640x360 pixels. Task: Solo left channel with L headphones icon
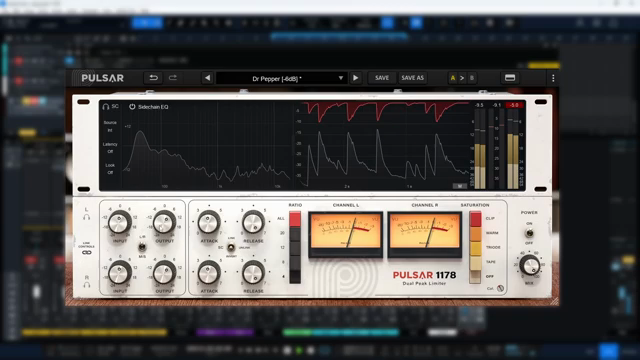click(87, 217)
